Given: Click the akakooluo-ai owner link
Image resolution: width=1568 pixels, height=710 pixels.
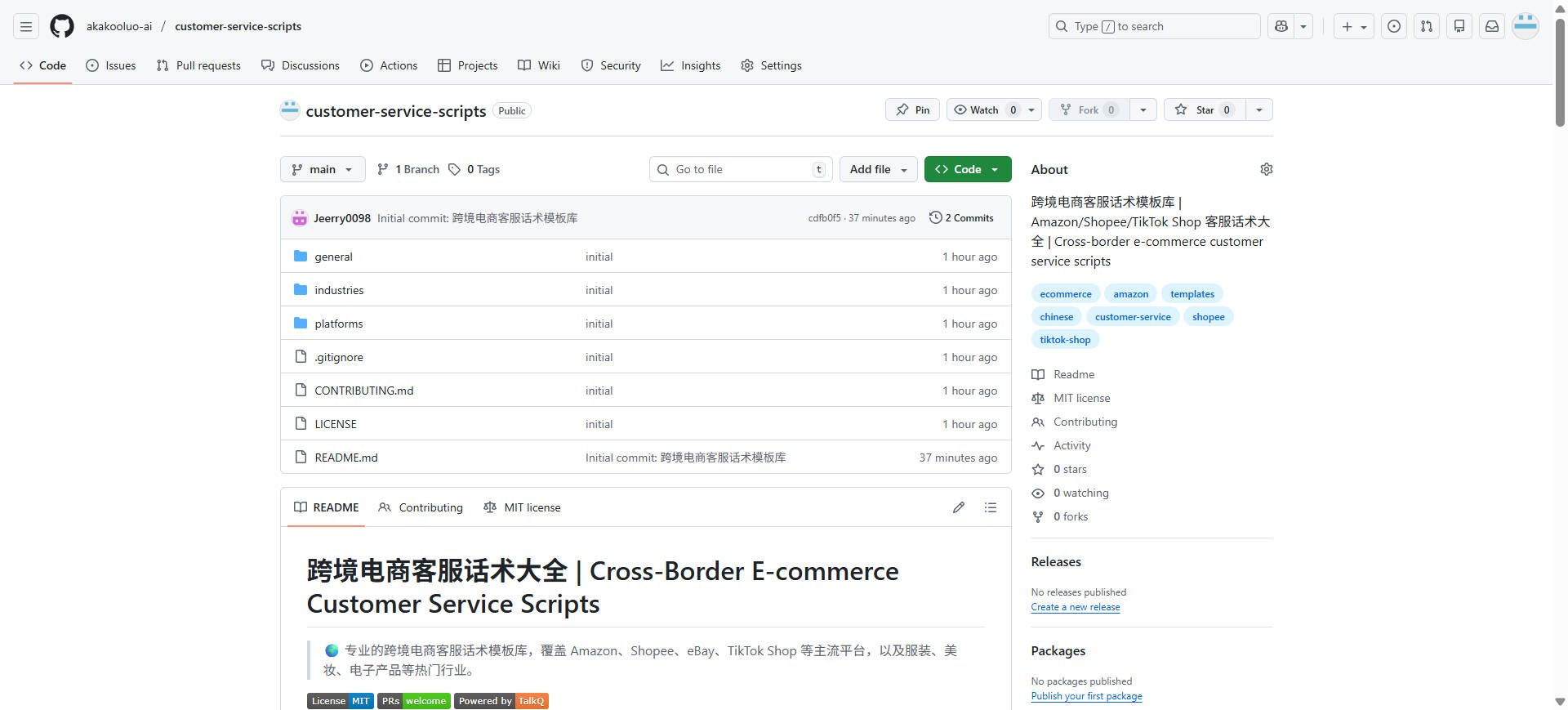Looking at the screenshot, I should point(119,26).
